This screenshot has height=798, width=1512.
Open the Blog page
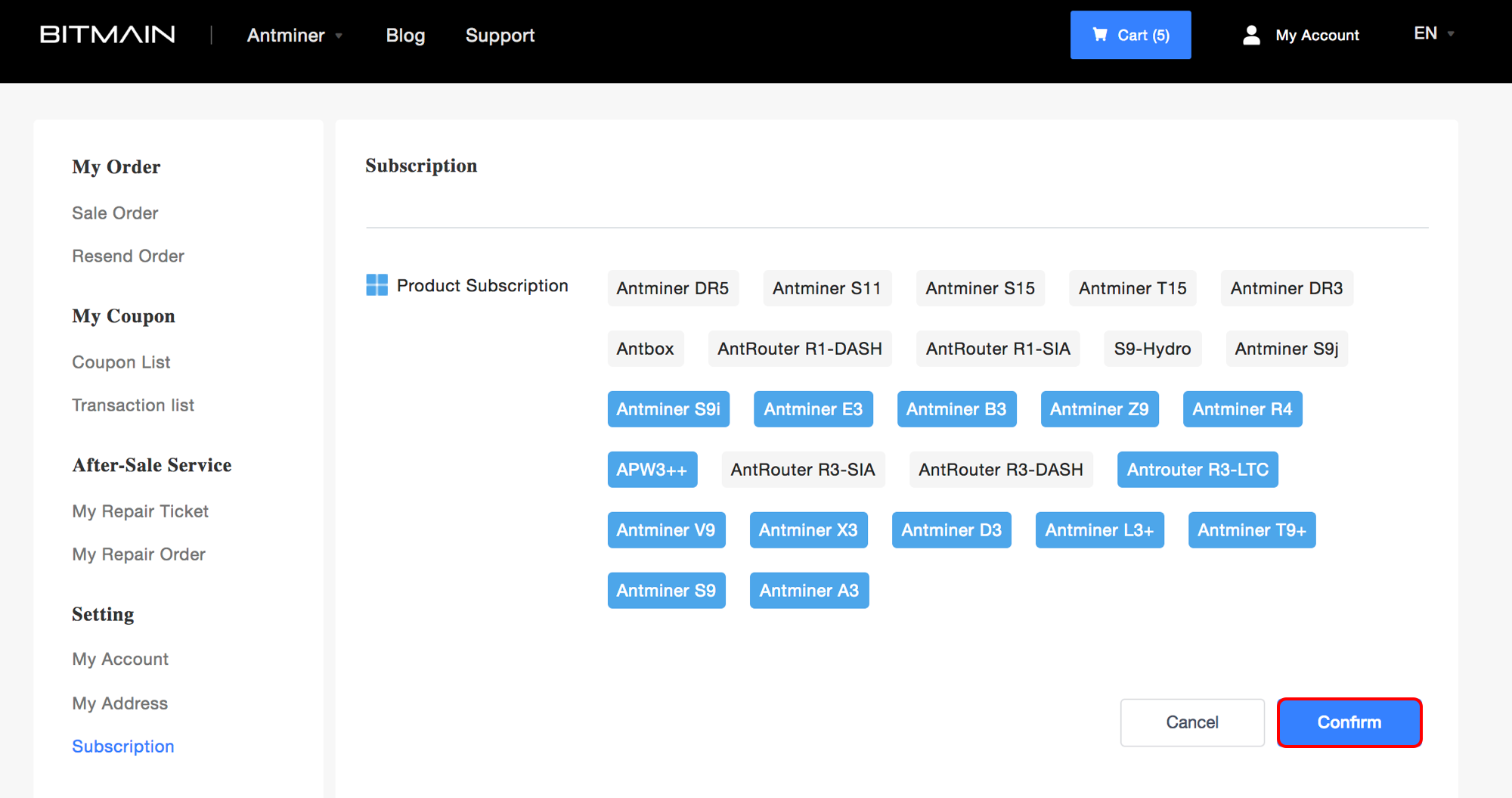click(405, 36)
